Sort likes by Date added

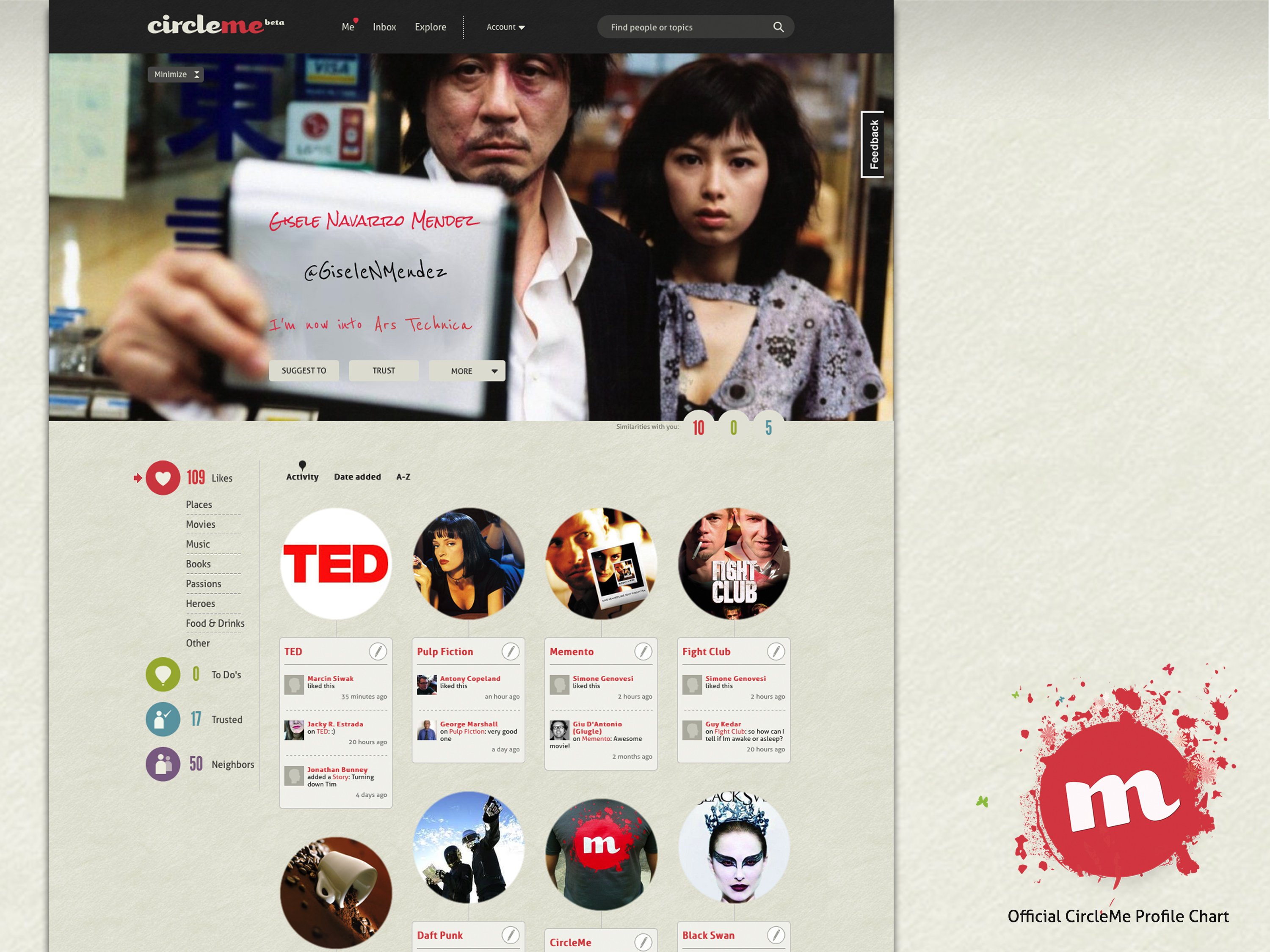pos(357,476)
